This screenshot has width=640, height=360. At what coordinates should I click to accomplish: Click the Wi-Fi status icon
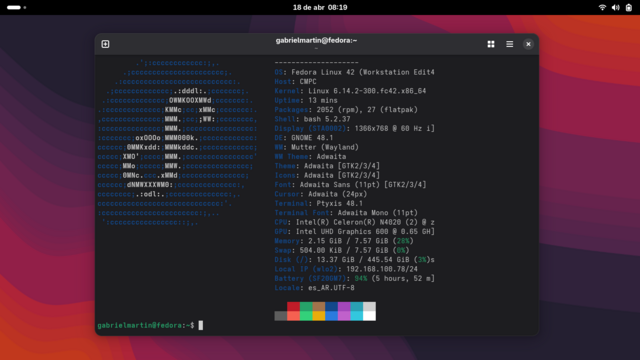(602, 7)
